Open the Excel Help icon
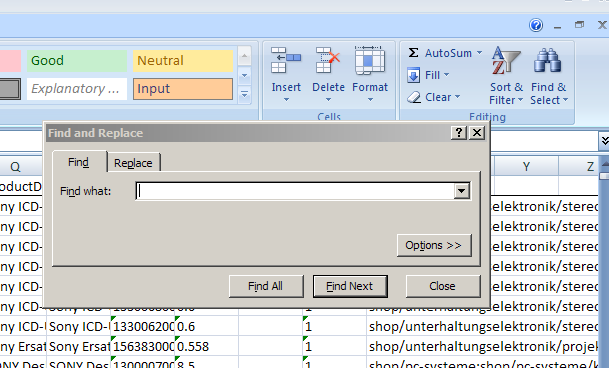Screen dimensions: 609x368 pos(536,25)
